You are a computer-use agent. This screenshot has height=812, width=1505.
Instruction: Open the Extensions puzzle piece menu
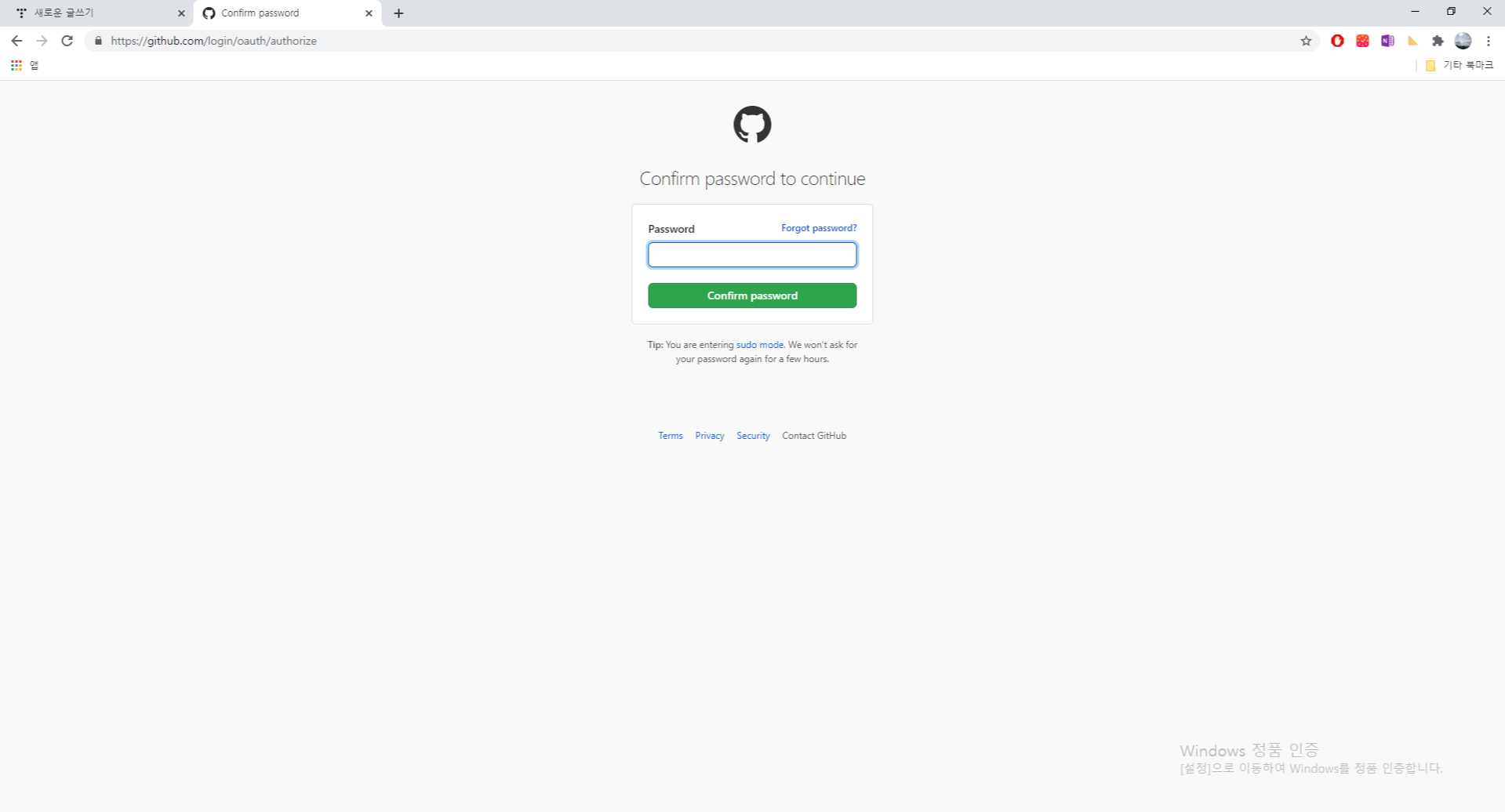coord(1438,41)
